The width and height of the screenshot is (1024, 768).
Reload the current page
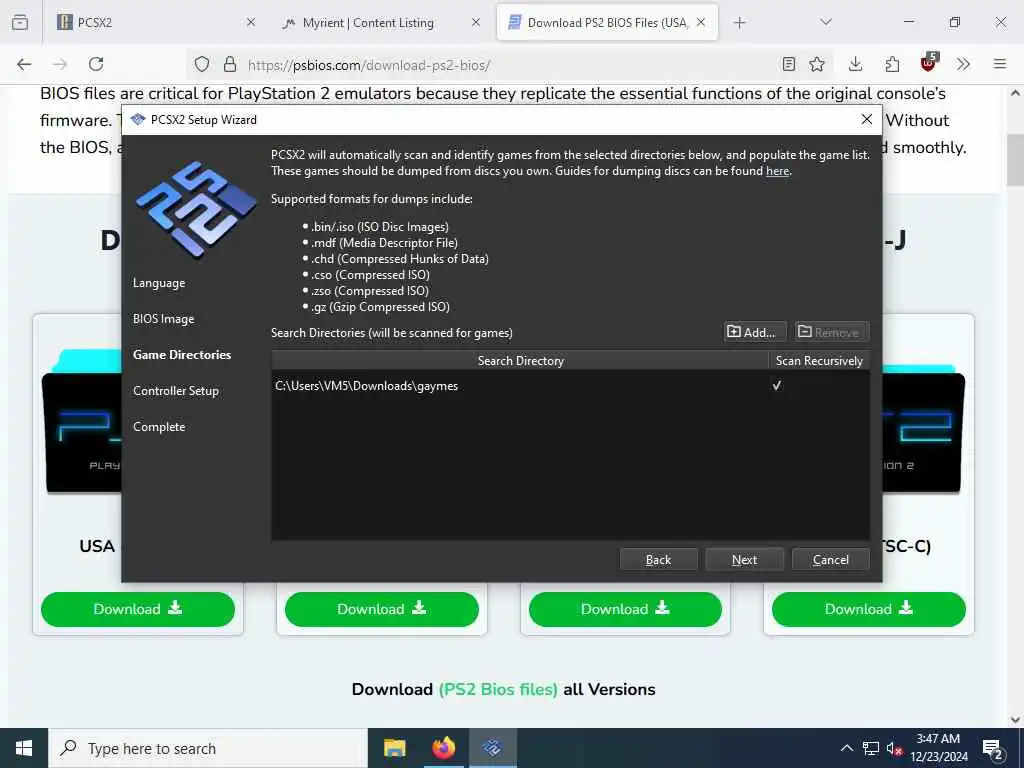[x=97, y=64]
